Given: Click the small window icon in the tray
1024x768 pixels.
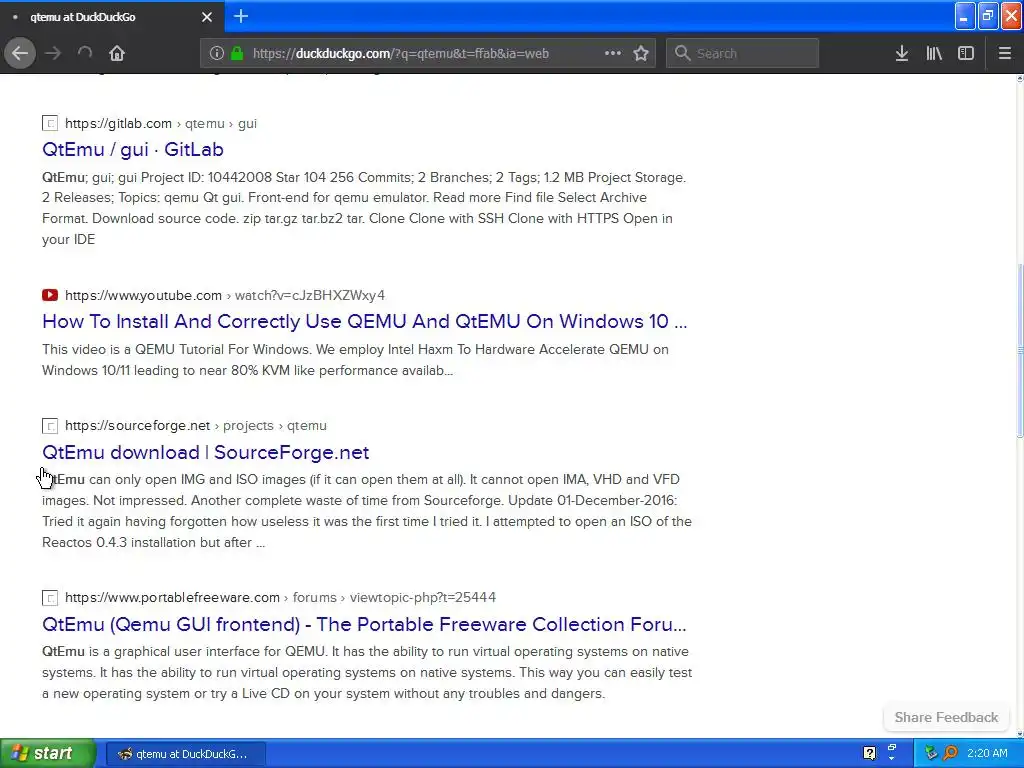Looking at the screenshot, I should (891, 749).
